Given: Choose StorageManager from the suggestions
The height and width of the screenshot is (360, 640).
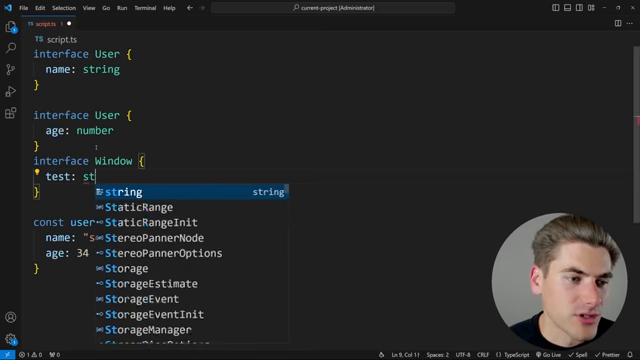Looking at the screenshot, I should tap(192, 330).
